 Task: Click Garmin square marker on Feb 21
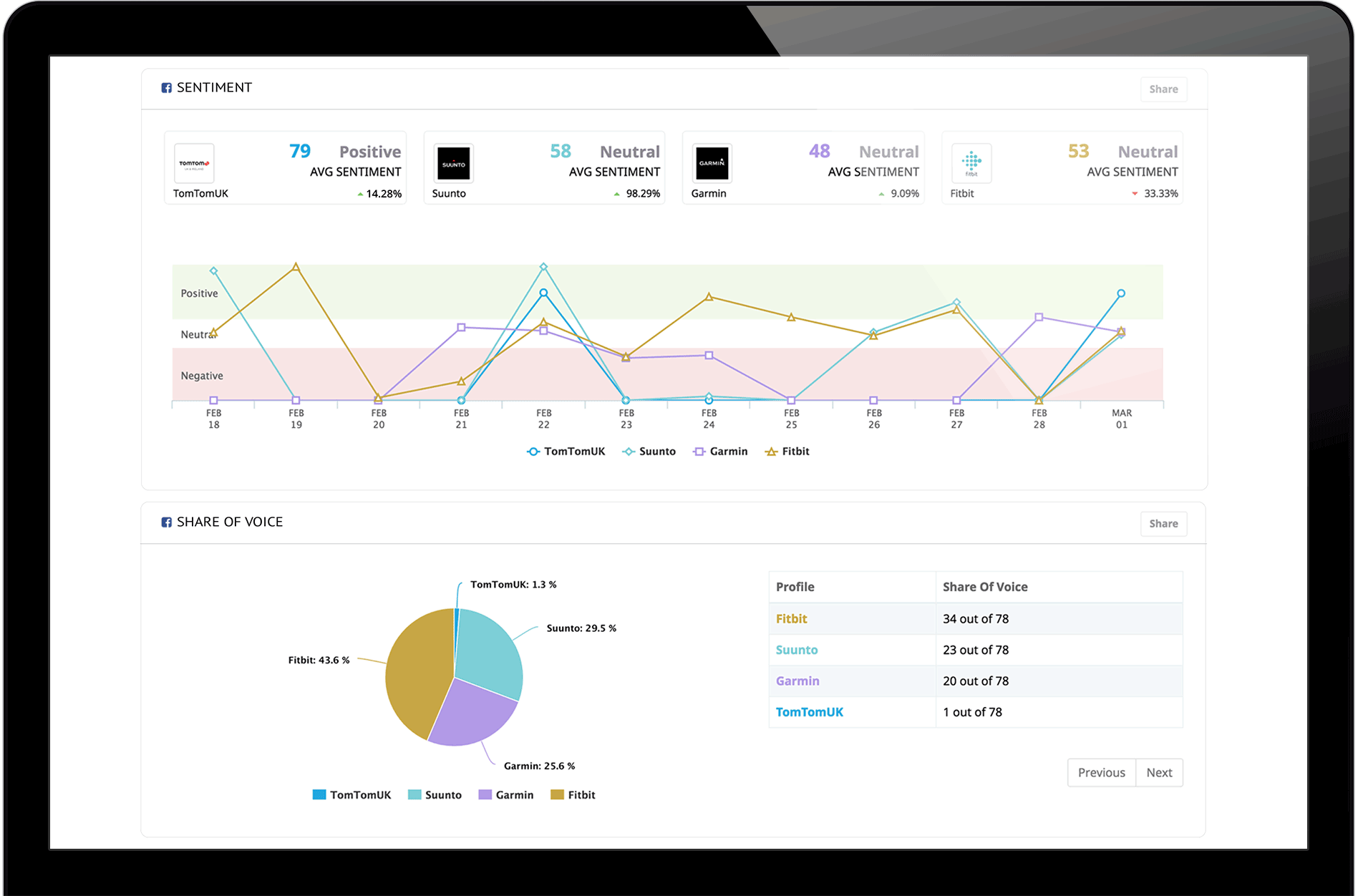click(461, 327)
